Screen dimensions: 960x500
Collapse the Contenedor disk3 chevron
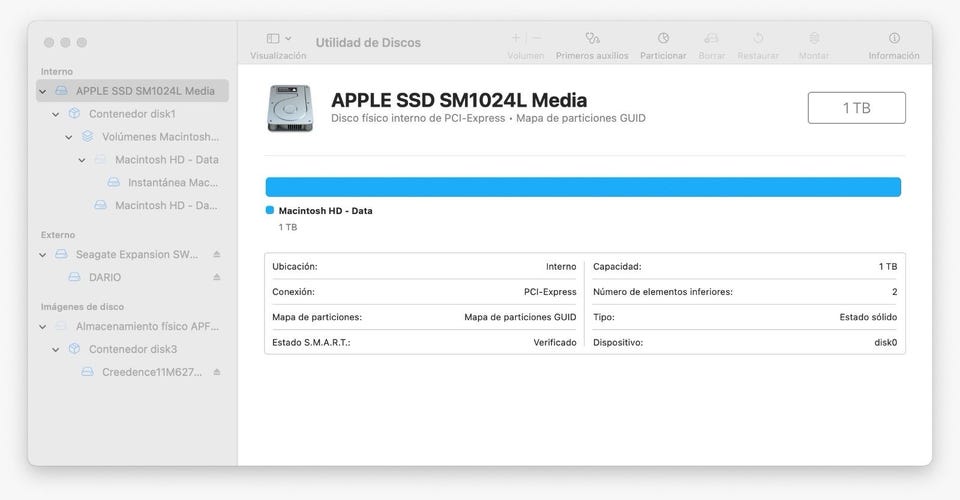click(x=56, y=349)
